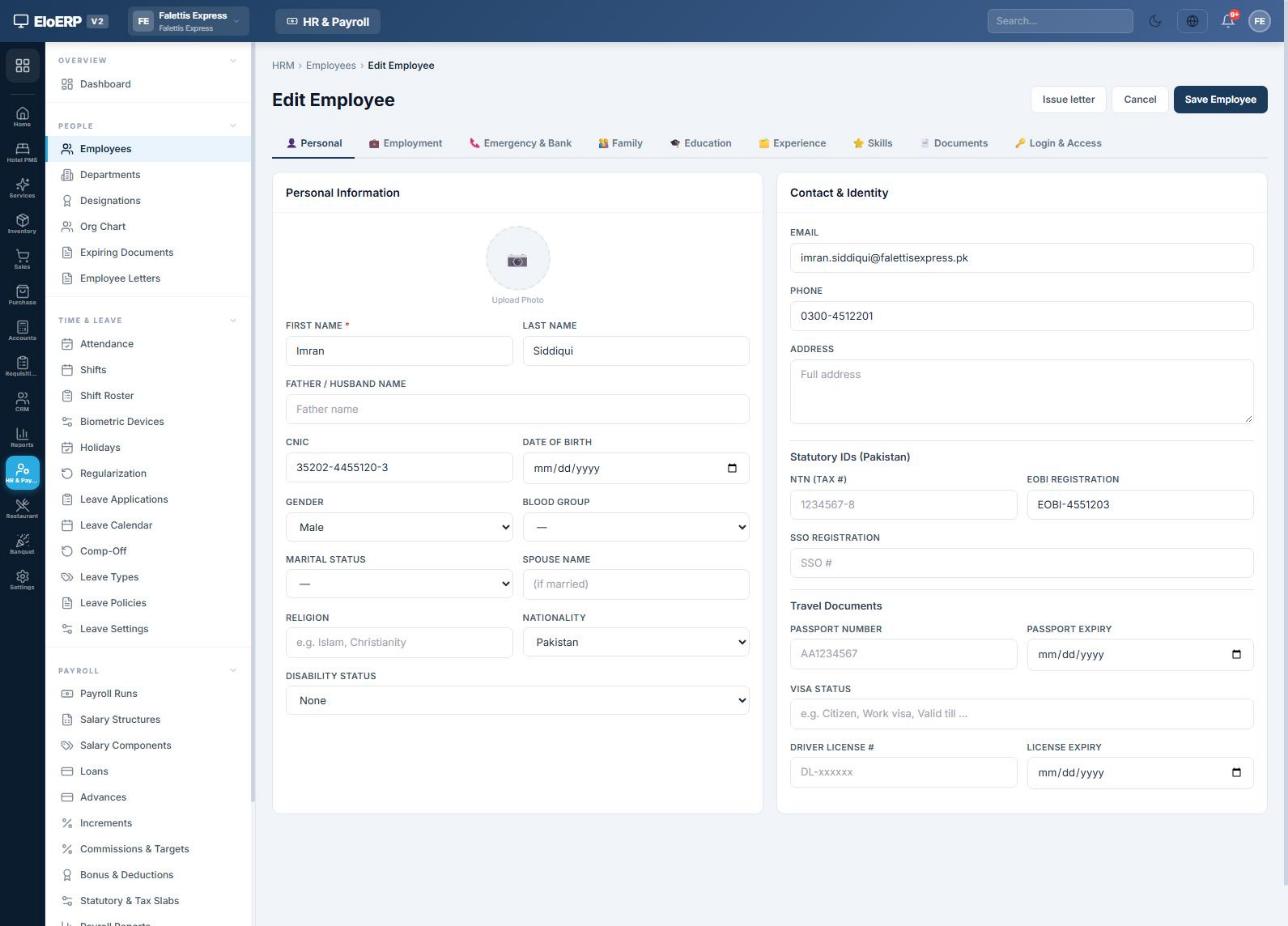The image size is (1288, 926).
Task: Open the Sales cart icon
Action: point(22,260)
